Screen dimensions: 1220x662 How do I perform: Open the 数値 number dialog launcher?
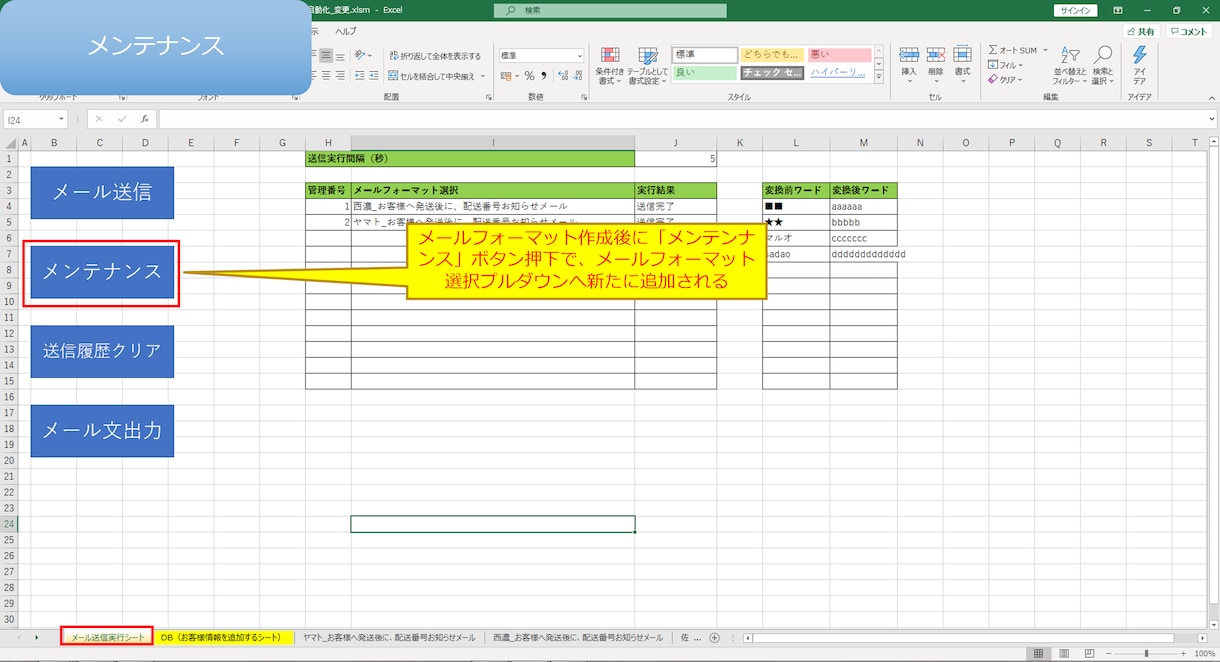pyautogui.click(x=586, y=97)
